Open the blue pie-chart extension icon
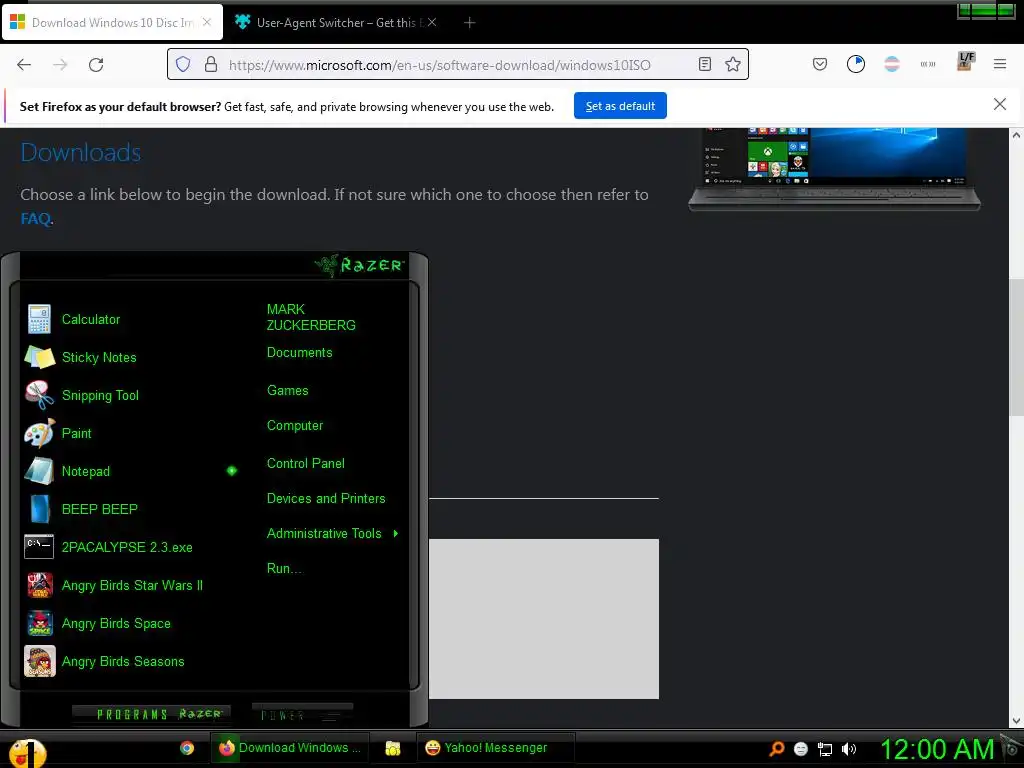1024x768 pixels. tap(856, 64)
